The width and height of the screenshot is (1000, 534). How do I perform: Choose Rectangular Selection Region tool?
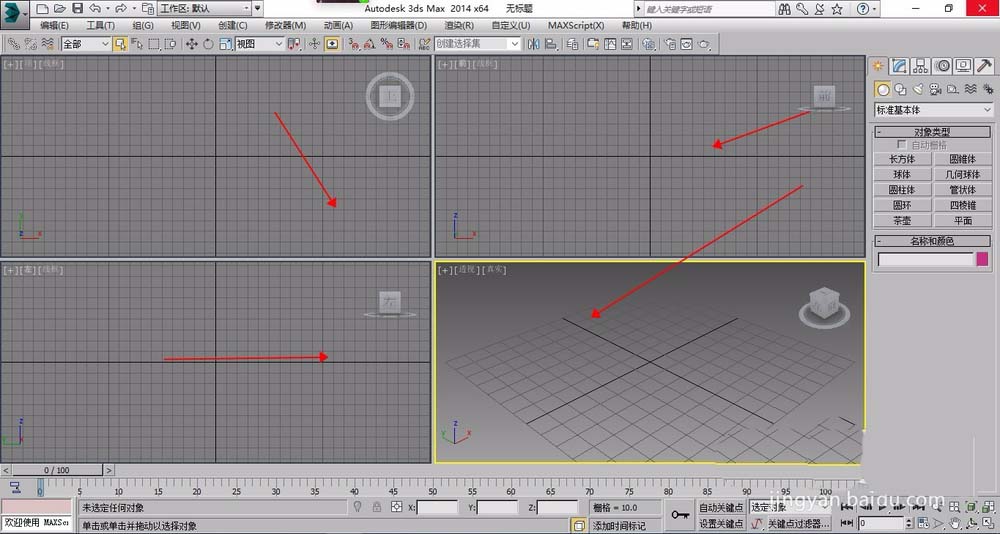(154, 44)
